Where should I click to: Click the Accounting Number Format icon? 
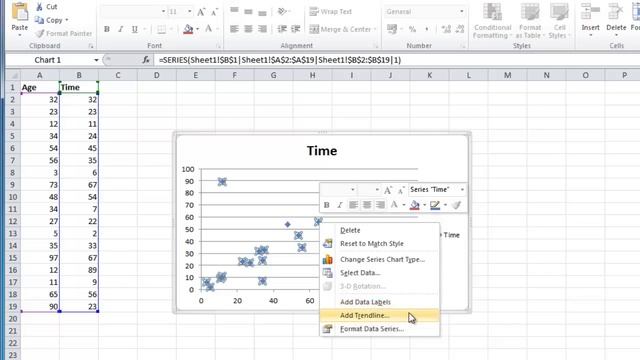pos(392,29)
